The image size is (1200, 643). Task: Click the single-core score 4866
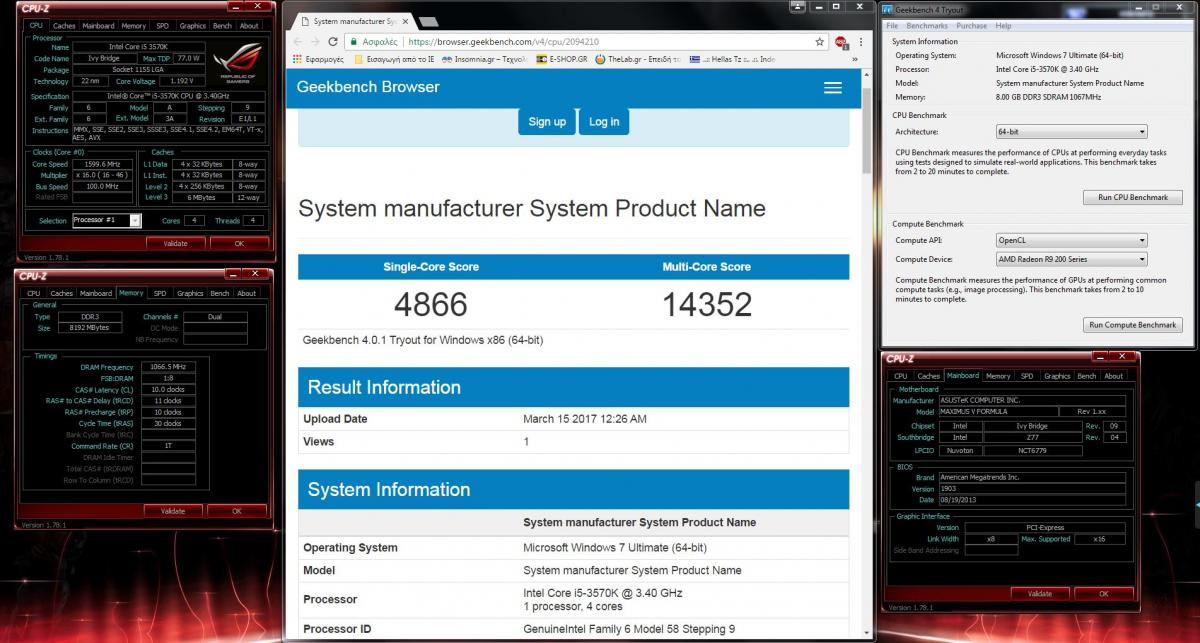[x=430, y=304]
